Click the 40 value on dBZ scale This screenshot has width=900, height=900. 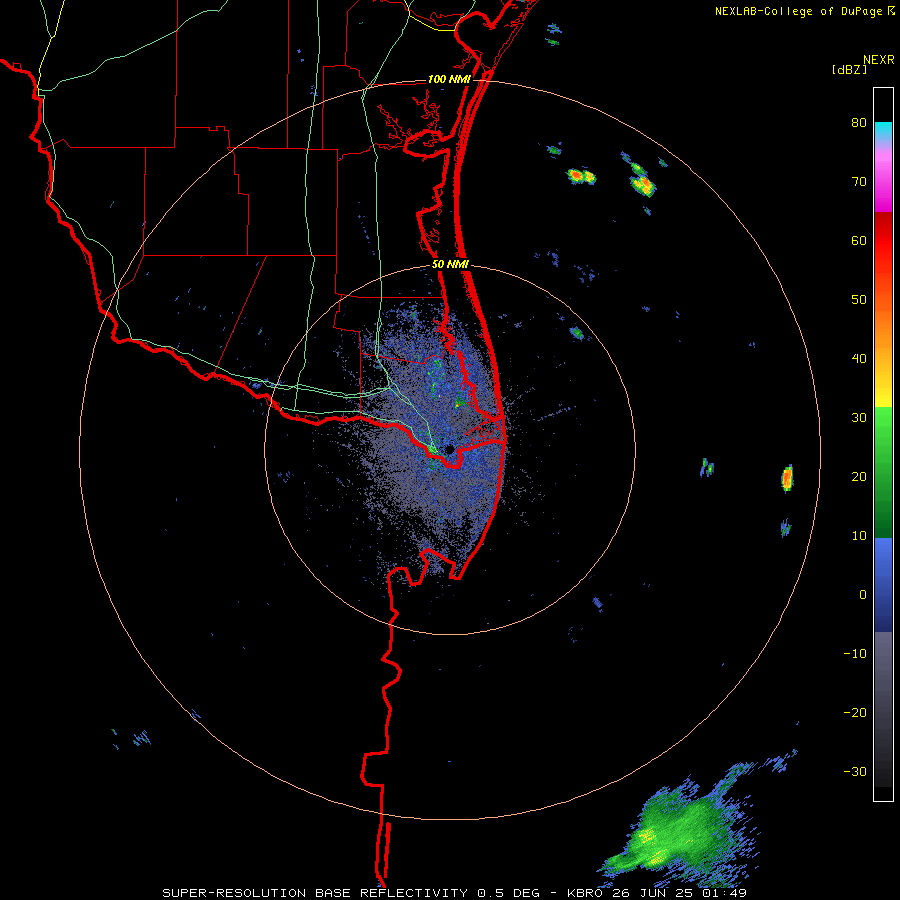point(859,359)
